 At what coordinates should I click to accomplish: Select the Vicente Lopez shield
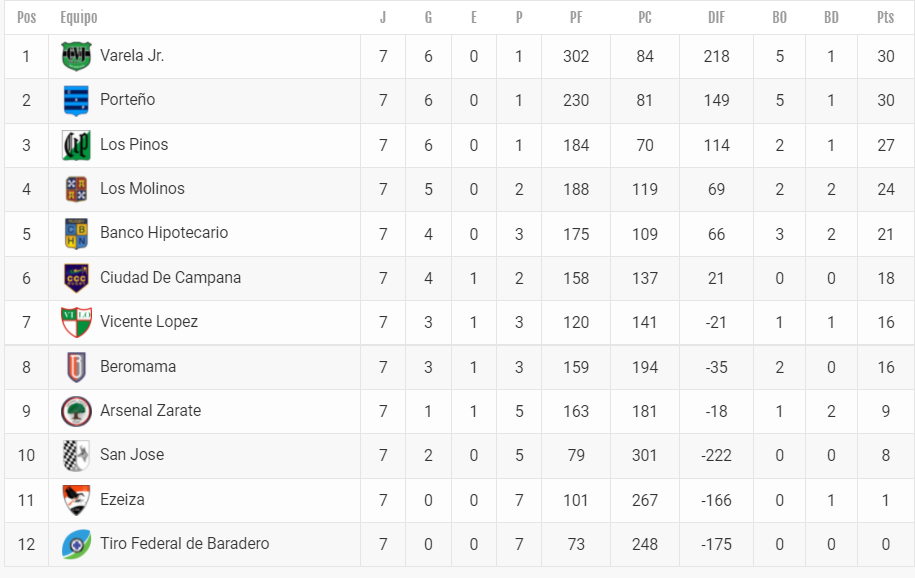point(76,322)
